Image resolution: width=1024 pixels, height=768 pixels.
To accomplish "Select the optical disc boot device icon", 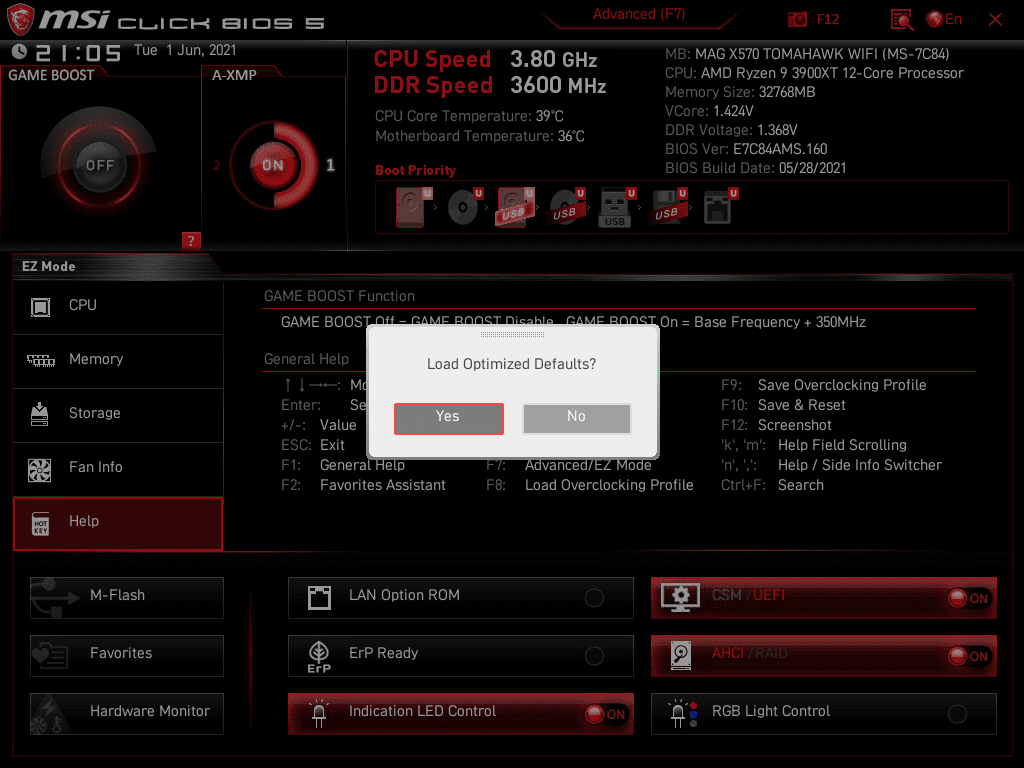I will (464, 208).
